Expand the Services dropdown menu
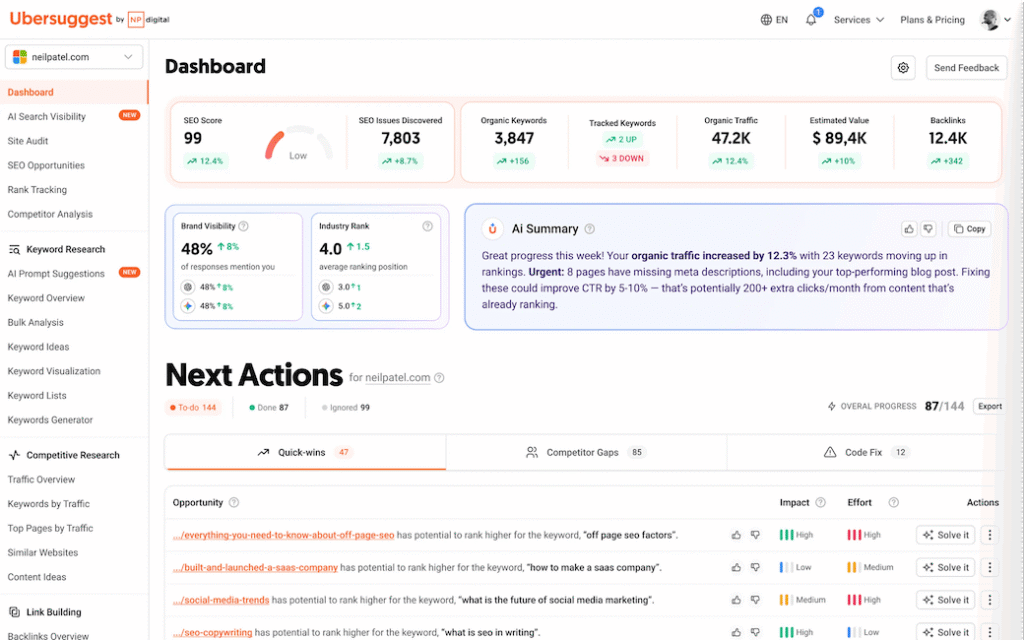This screenshot has height=640, width=1024. (x=859, y=20)
